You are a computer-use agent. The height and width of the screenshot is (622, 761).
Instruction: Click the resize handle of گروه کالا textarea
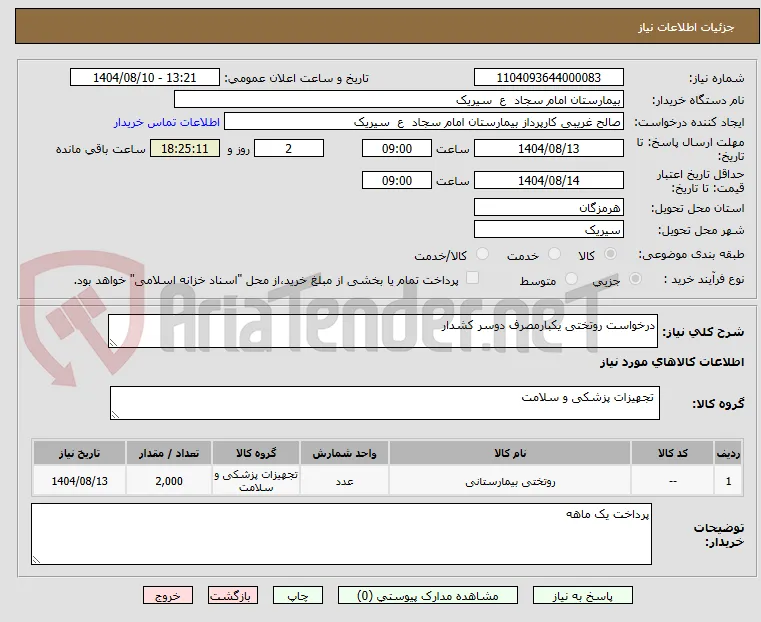click(x=115, y=414)
